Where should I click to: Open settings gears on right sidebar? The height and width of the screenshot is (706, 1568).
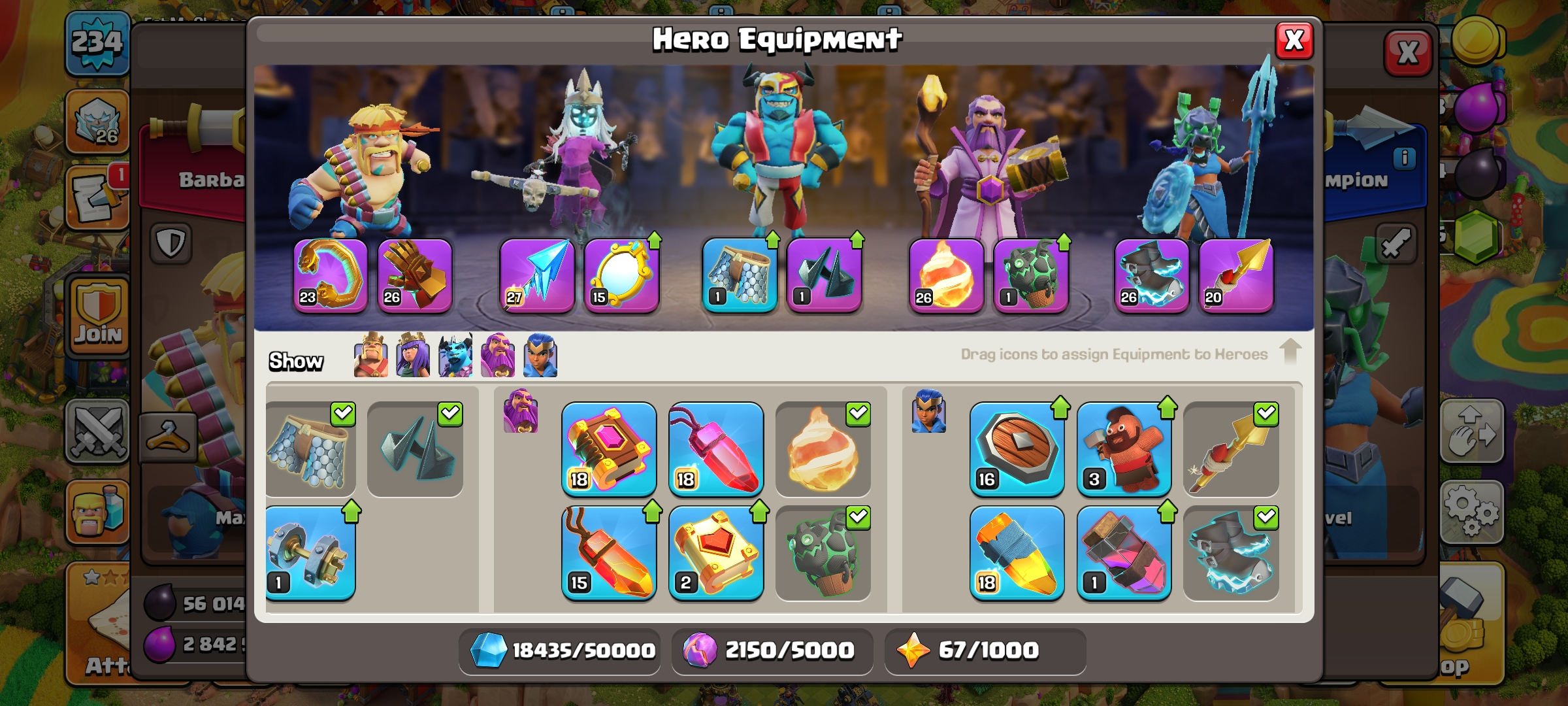[x=1472, y=513]
